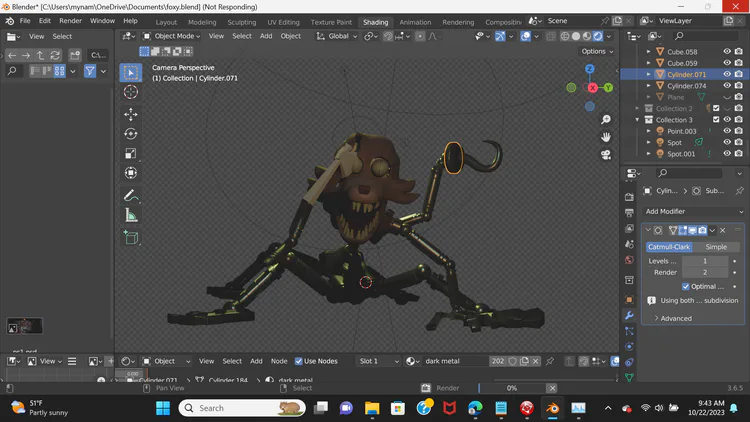The height and width of the screenshot is (422, 750).
Task: Open shader editor Object type dropdown
Action: click(166, 361)
